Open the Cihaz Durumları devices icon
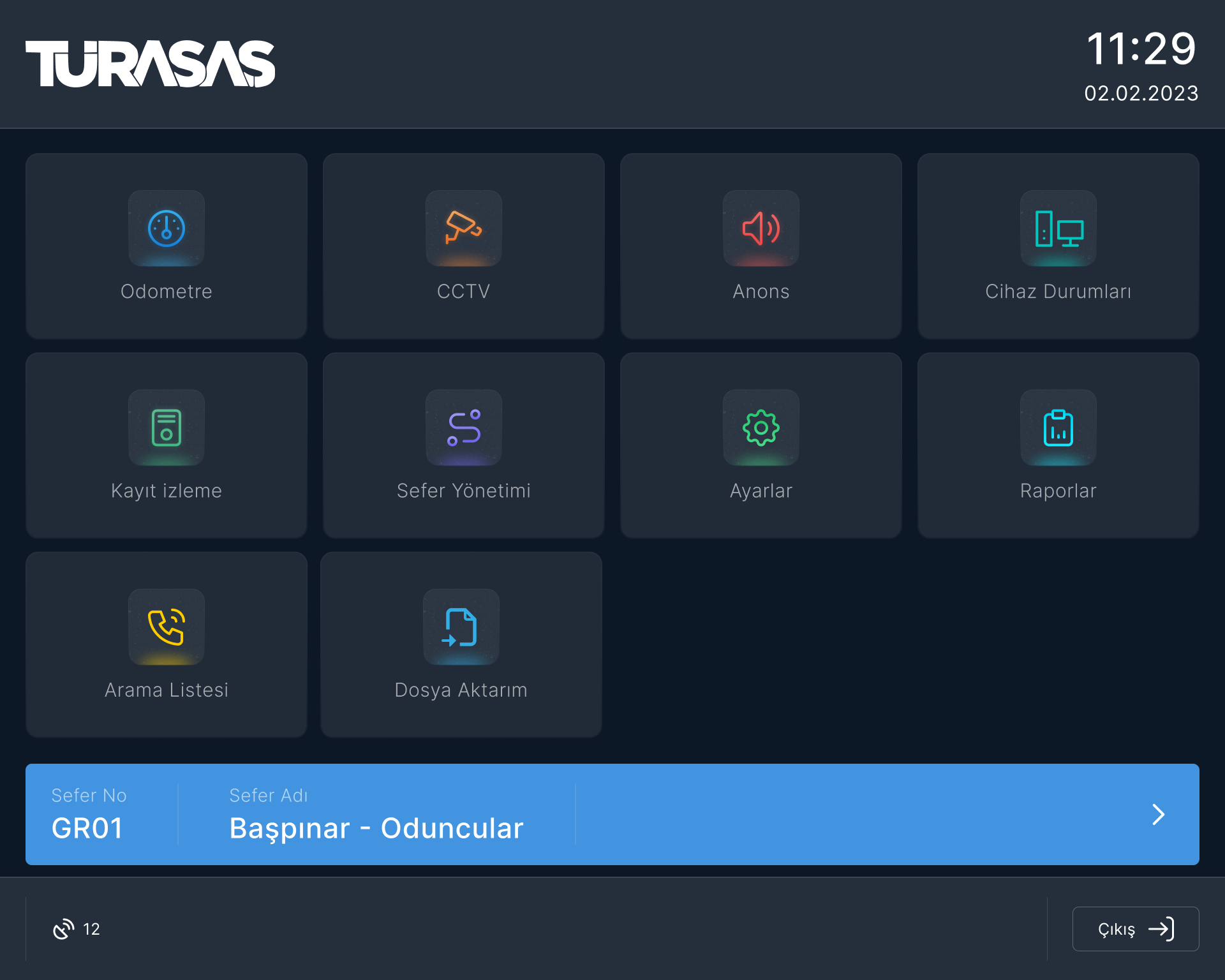Screen dimensions: 1225x980 click(x=1058, y=228)
